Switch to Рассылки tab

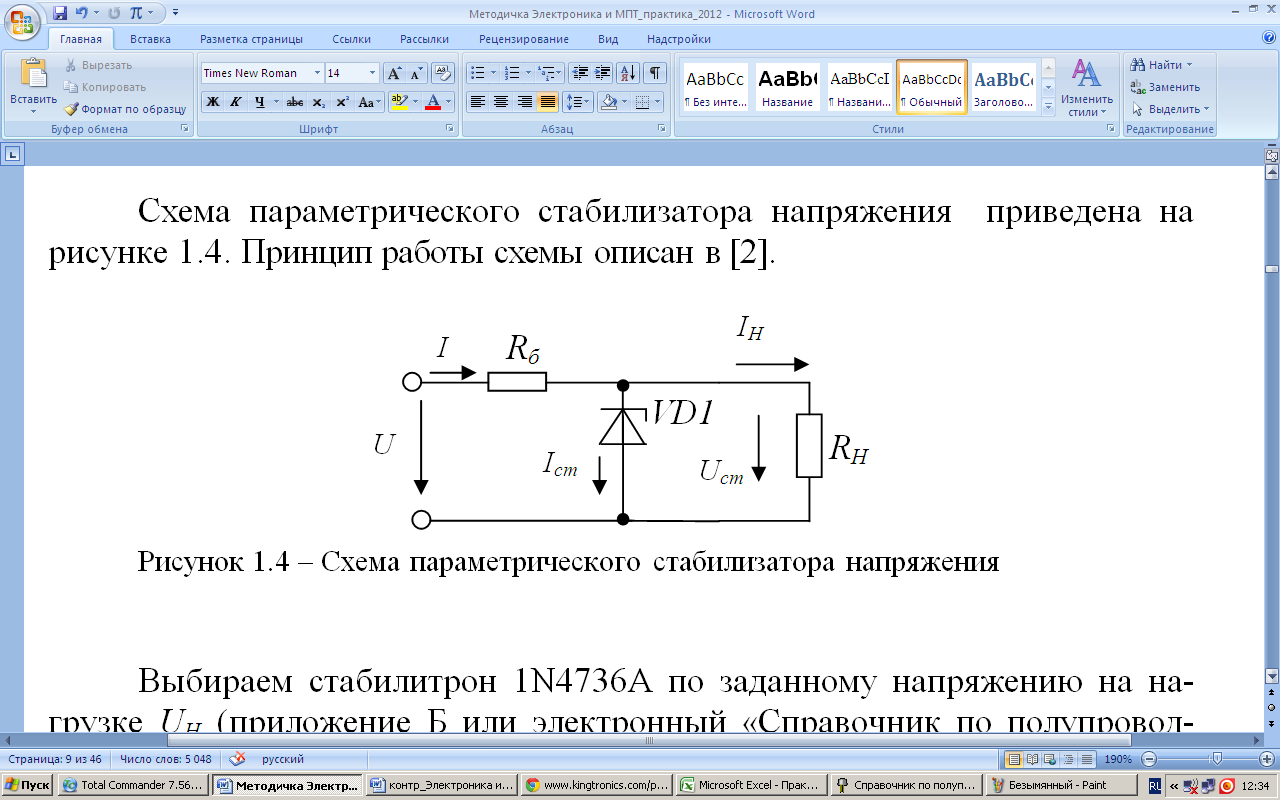click(424, 39)
